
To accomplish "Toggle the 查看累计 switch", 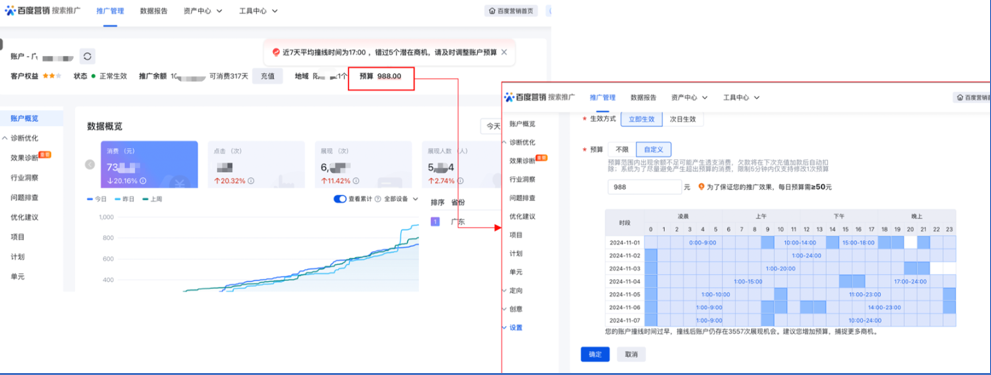I will (340, 199).
